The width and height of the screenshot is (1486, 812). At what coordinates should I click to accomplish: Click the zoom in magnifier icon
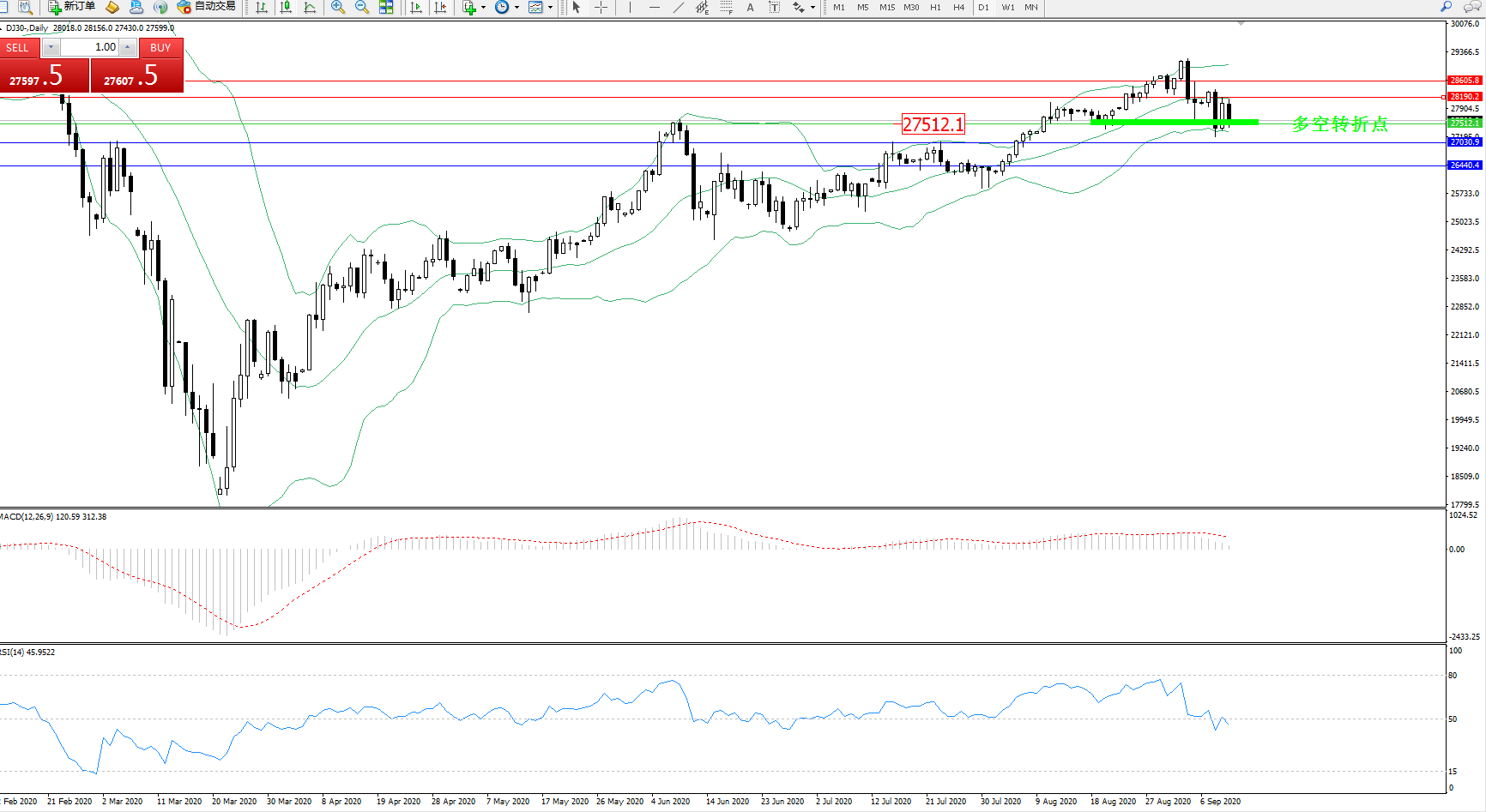pyautogui.click(x=338, y=7)
